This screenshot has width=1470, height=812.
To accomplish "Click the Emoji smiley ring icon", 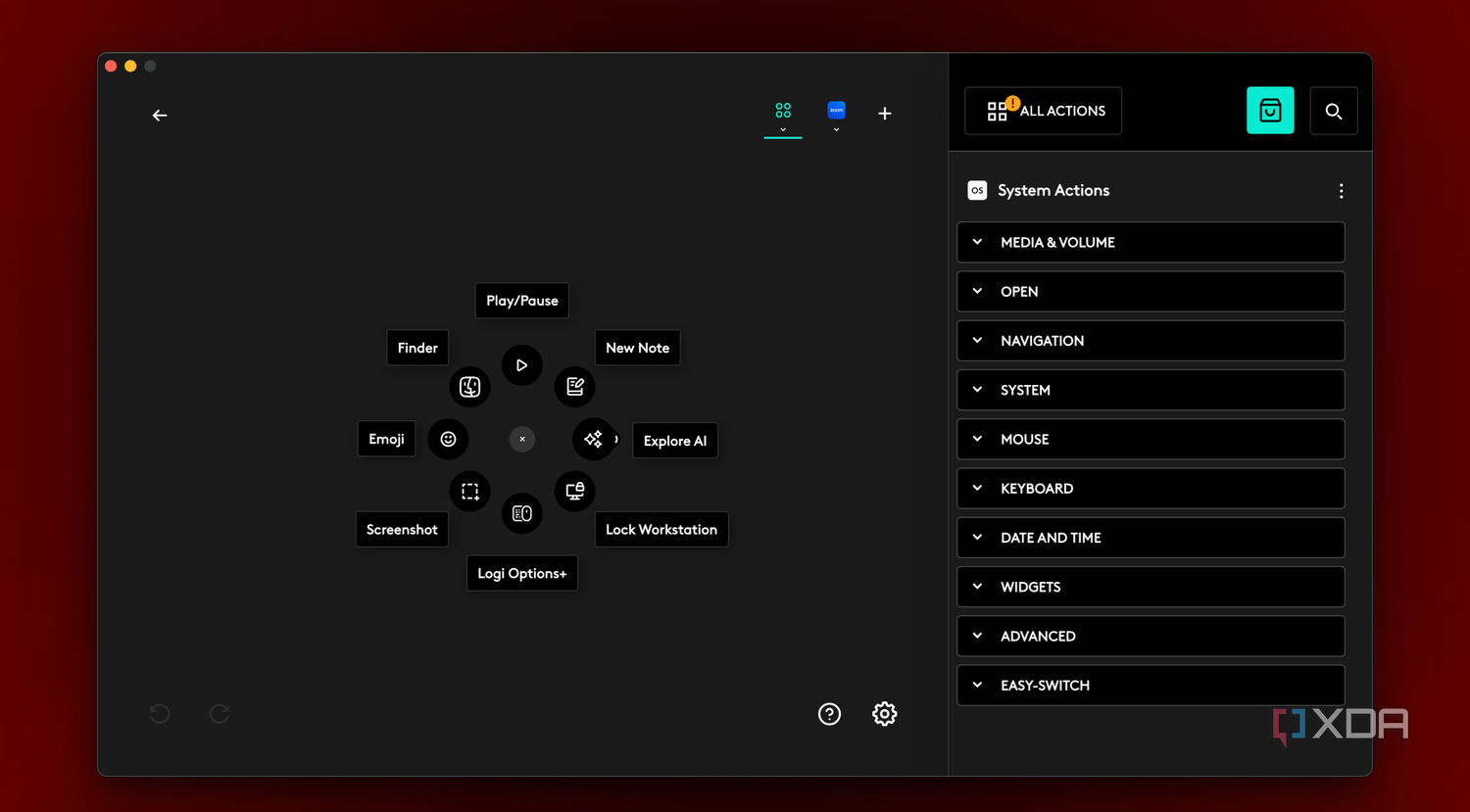I will click(x=448, y=439).
